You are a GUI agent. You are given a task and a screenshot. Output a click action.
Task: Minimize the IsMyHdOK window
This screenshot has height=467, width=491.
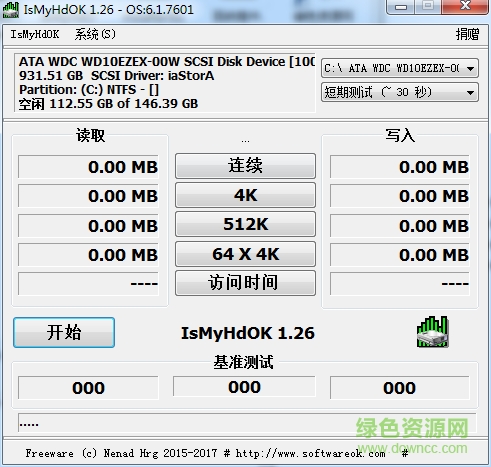point(401,7)
